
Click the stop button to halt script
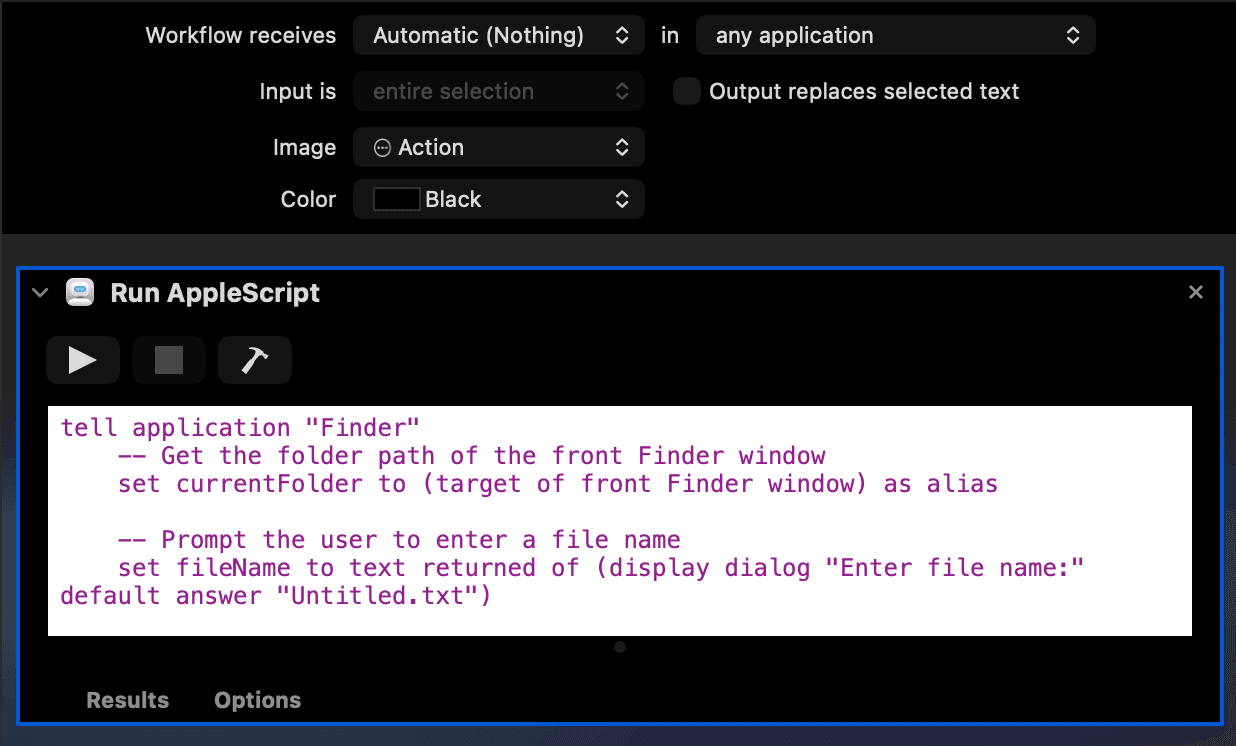click(x=169, y=359)
